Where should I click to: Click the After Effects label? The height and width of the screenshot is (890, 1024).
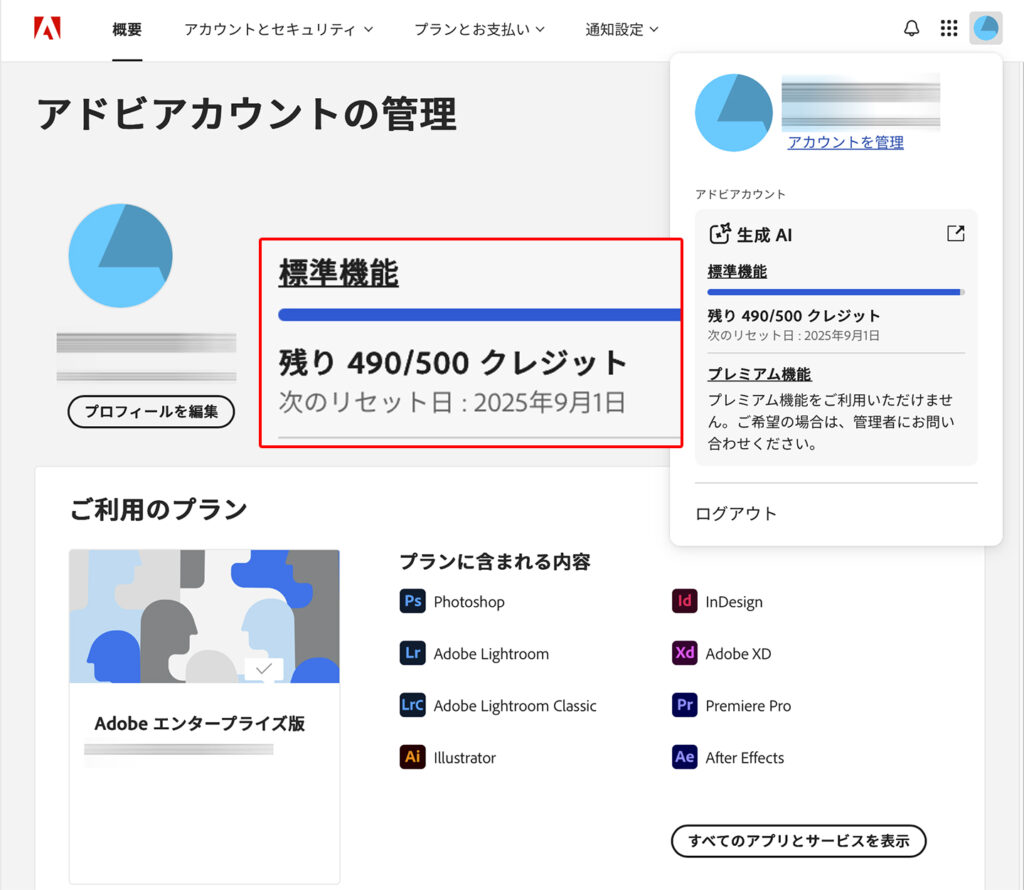coord(744,757)
